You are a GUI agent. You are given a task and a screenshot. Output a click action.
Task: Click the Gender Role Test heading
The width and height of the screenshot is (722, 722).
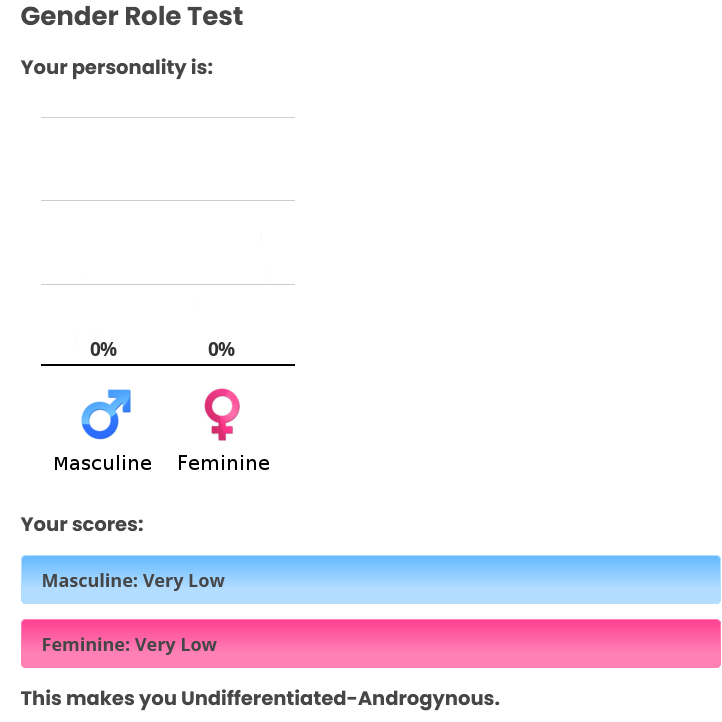132,16
